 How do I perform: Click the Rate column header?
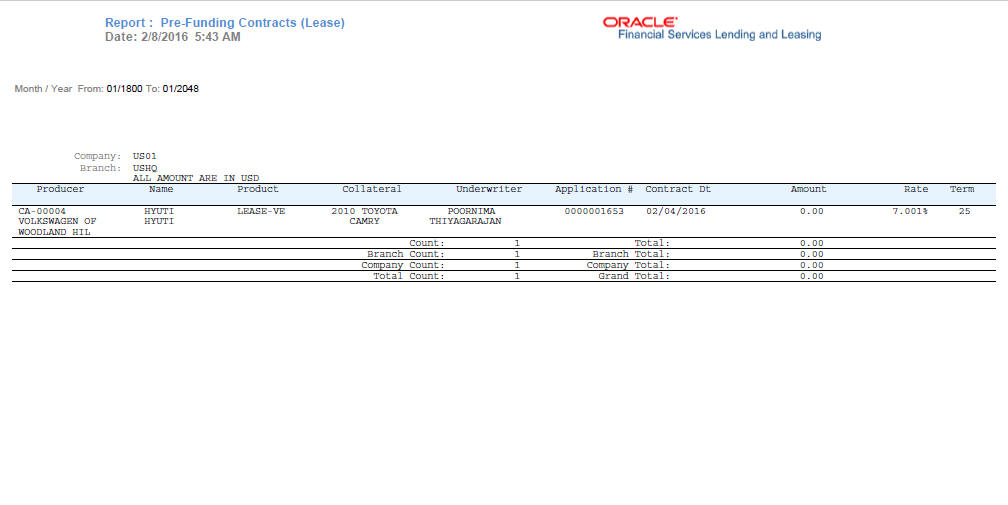[x=916, y=189]
